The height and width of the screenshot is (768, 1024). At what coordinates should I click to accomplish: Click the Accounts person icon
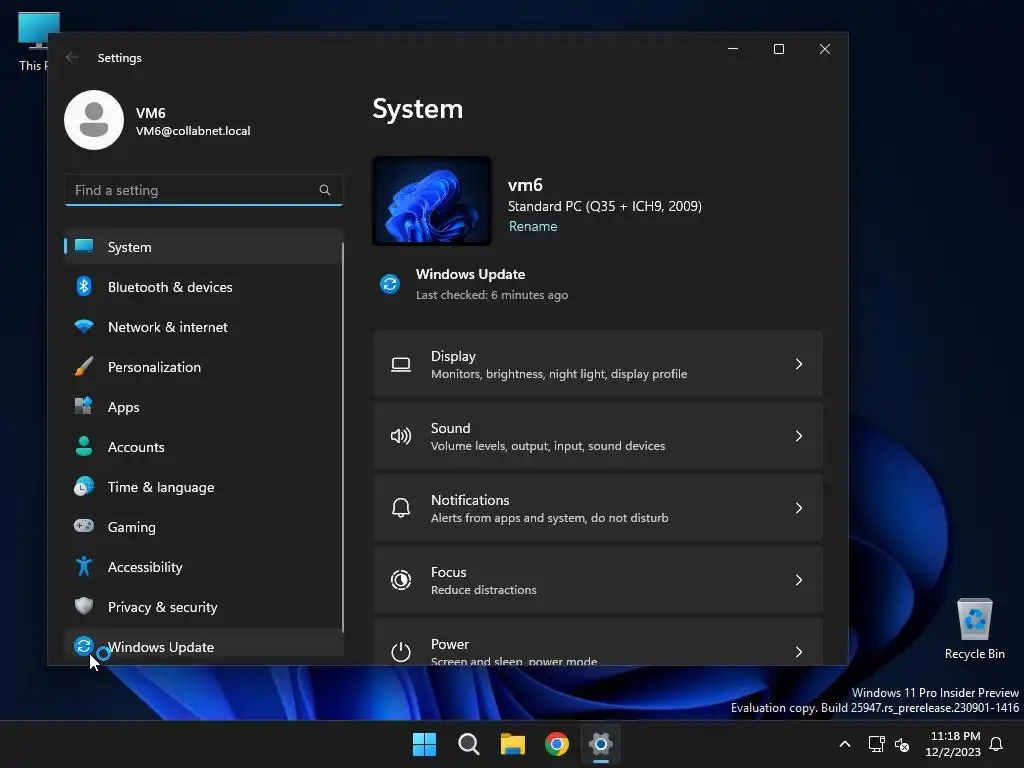[84, 446]
